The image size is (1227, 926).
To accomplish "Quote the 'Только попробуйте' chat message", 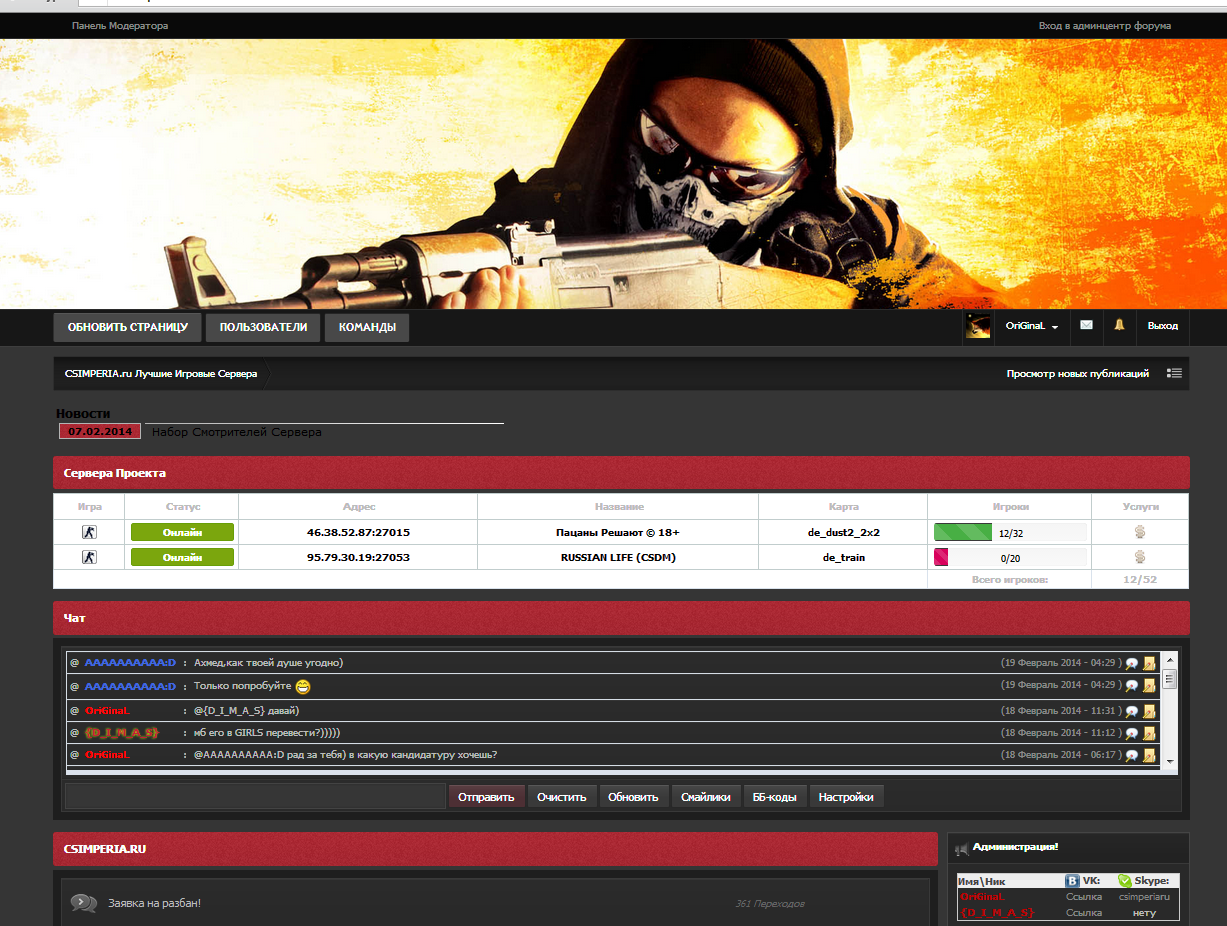I will 1132,686.
